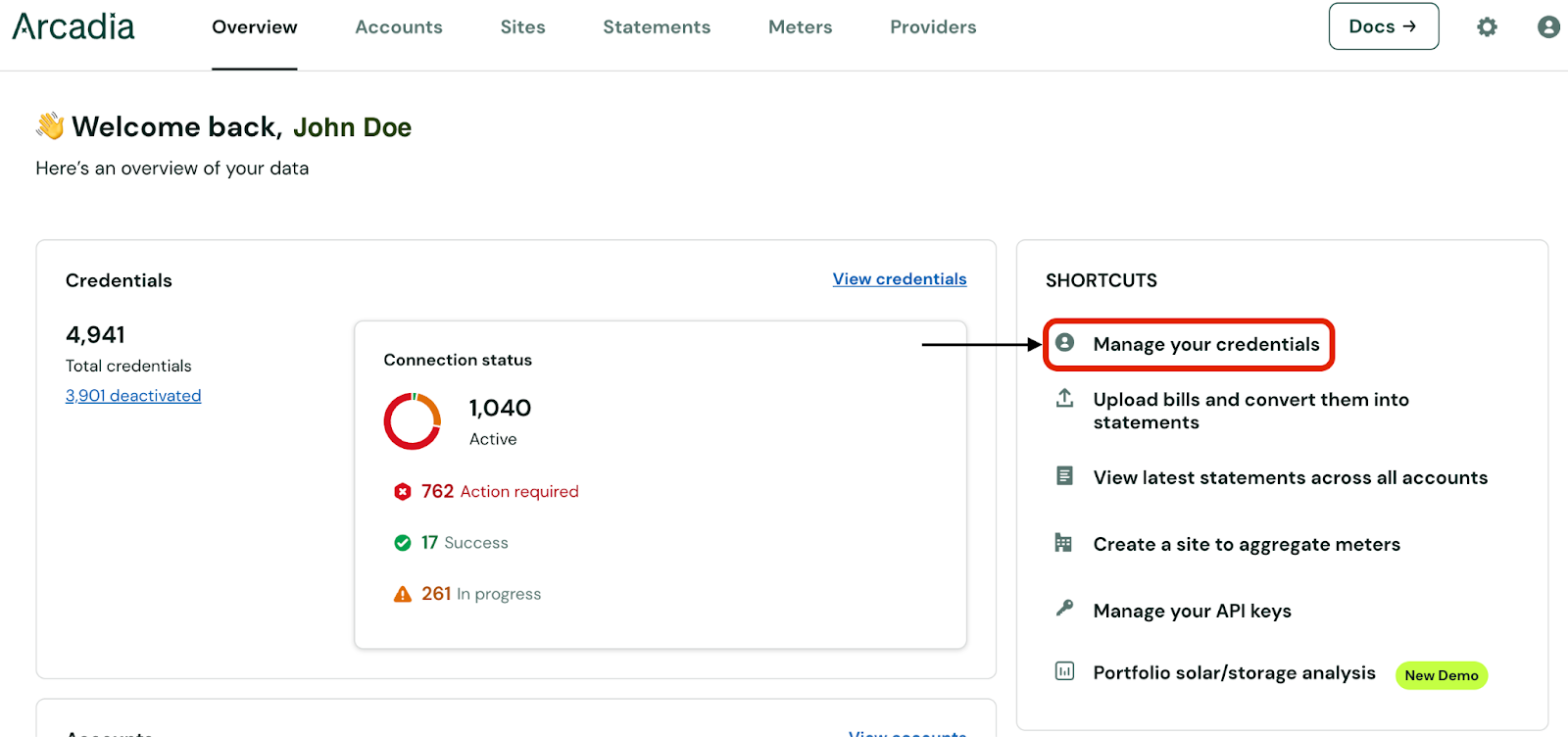The image size is (1568, 737).
Task: Click the user profile avatar icon
Action: [x=1548, y=27]
